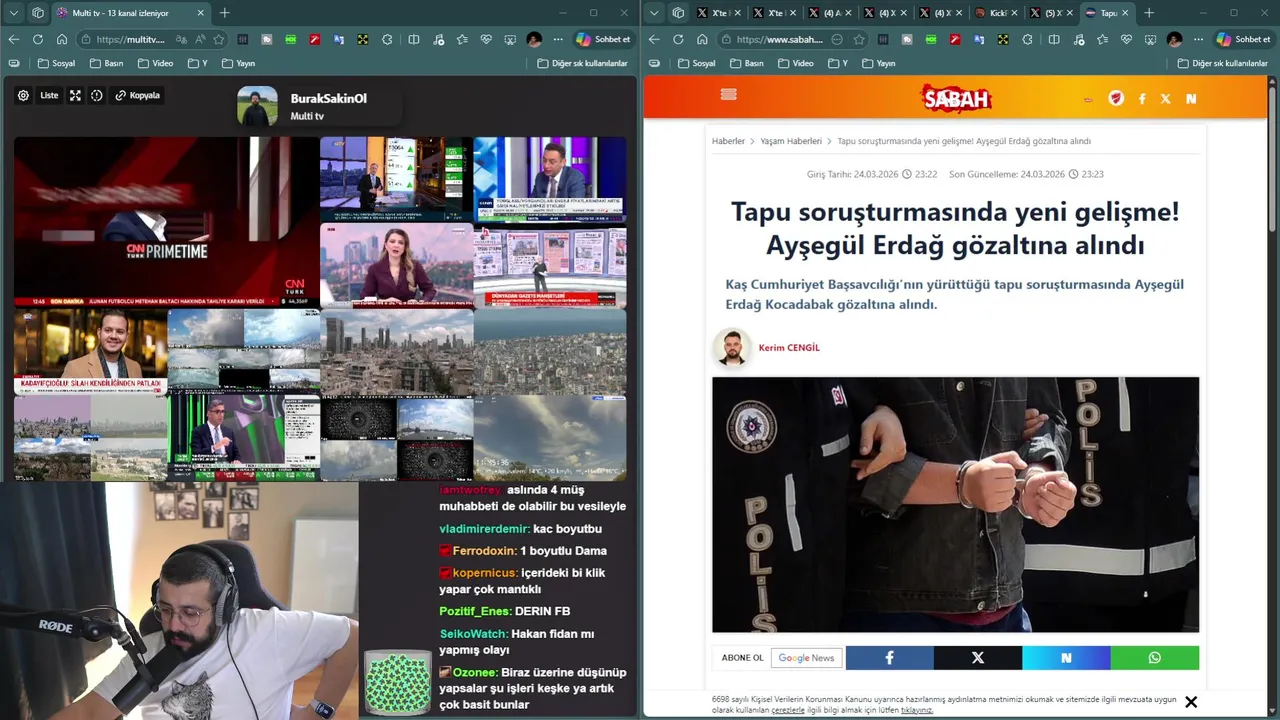The height and width of the screenshot is (720, 1280).
Task: Click the fullscreen expand icon in Multi tv
Action: [x=75, y=96]
